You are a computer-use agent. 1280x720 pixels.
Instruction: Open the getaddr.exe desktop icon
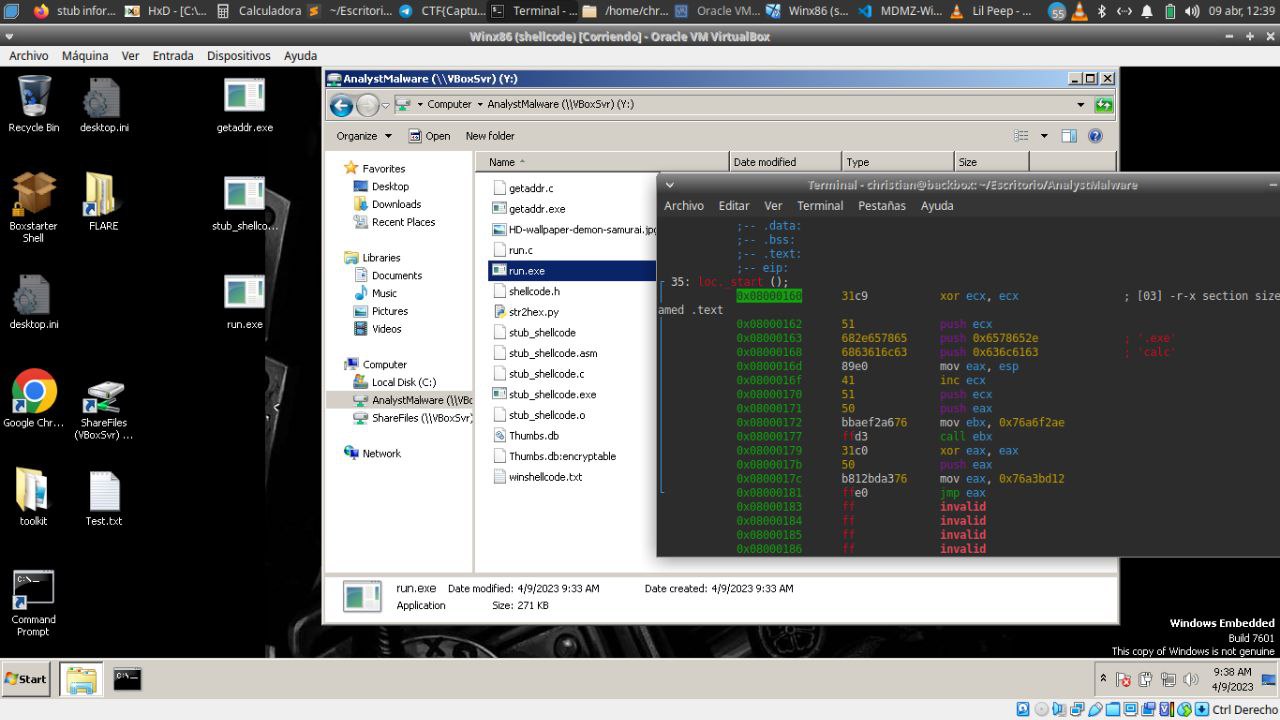[245, 104]
